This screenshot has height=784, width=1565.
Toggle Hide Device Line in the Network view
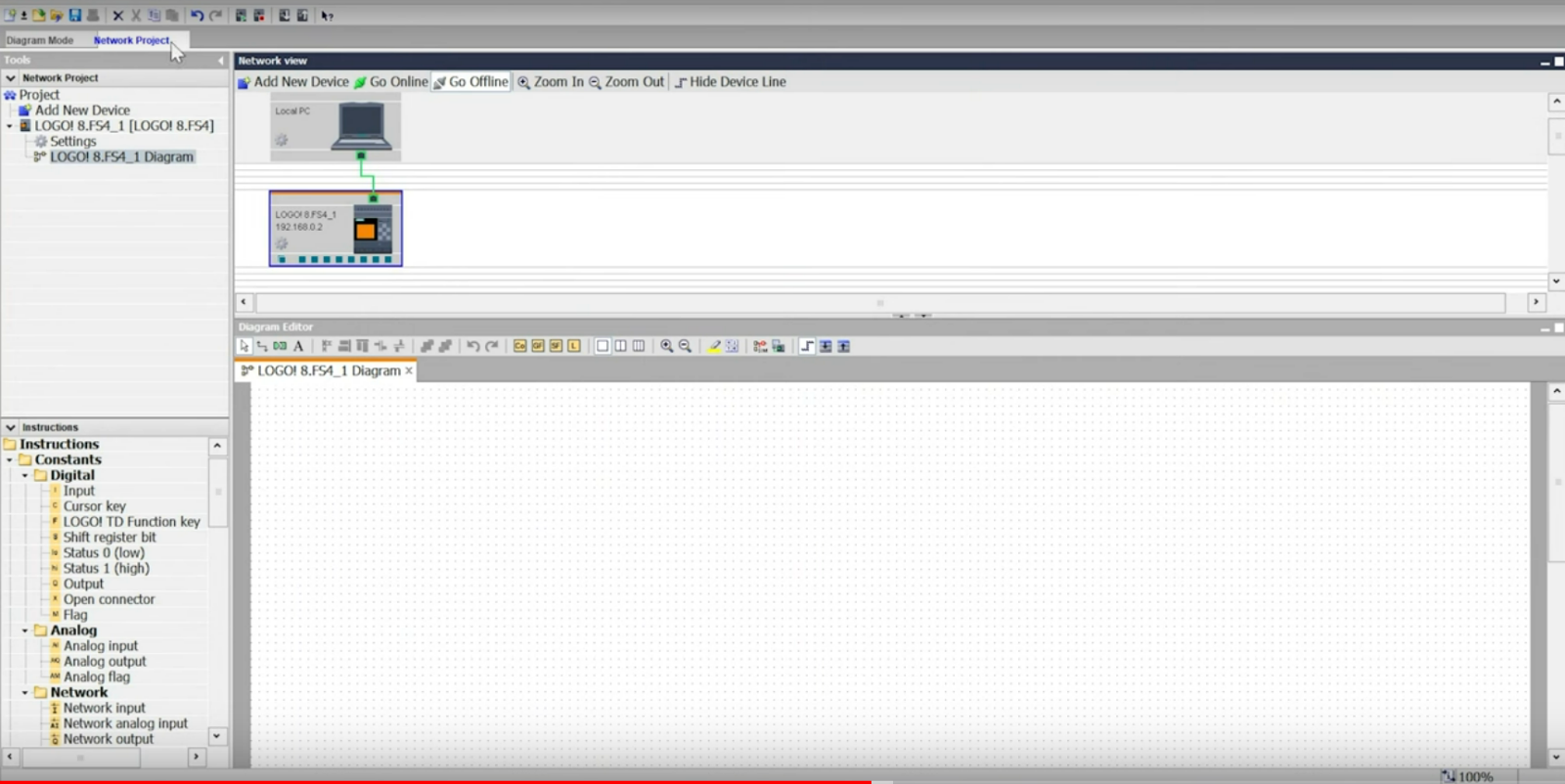[x=730, y=82]
